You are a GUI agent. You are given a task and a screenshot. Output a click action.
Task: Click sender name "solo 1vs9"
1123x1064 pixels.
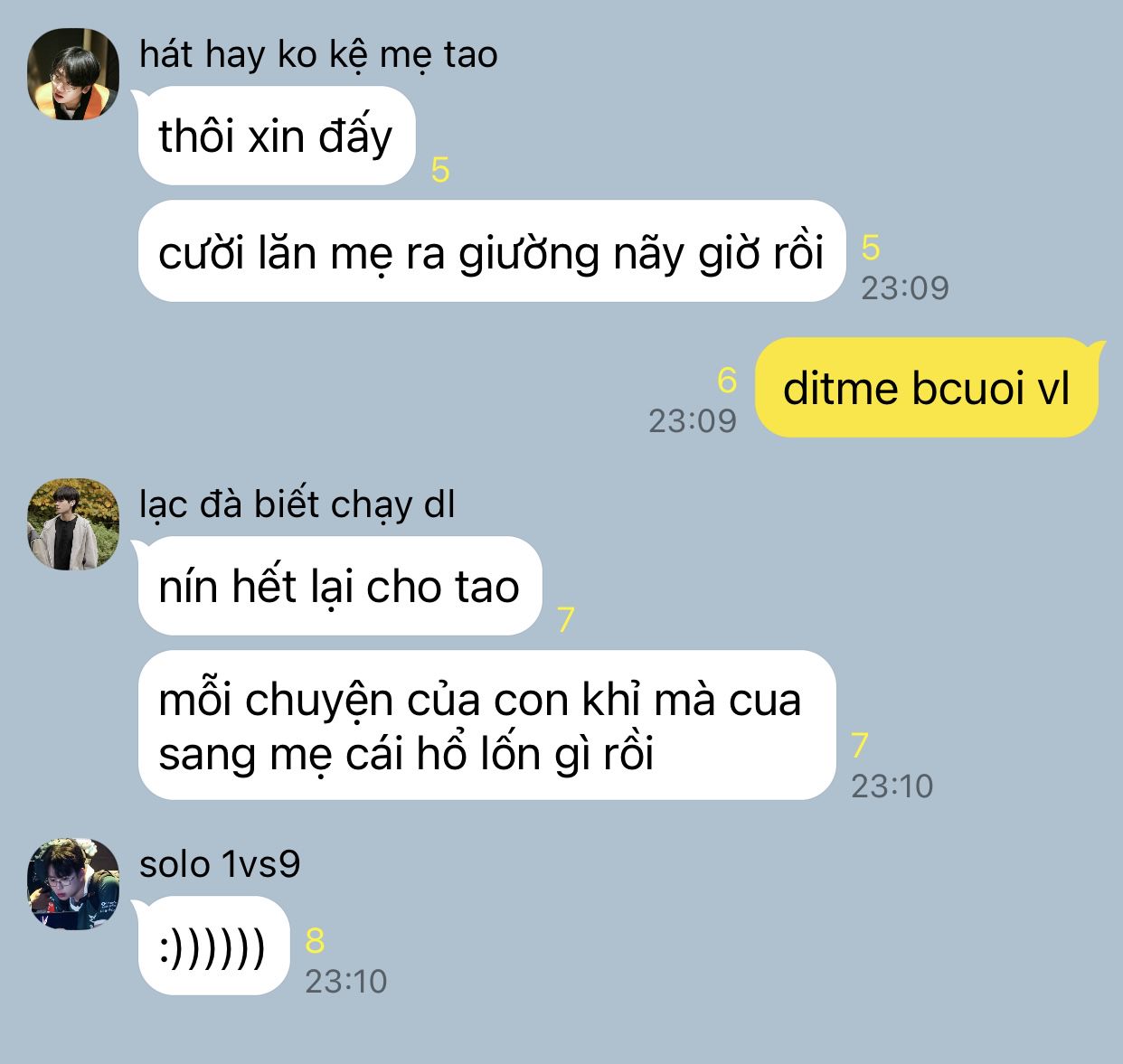coord(220,864)
